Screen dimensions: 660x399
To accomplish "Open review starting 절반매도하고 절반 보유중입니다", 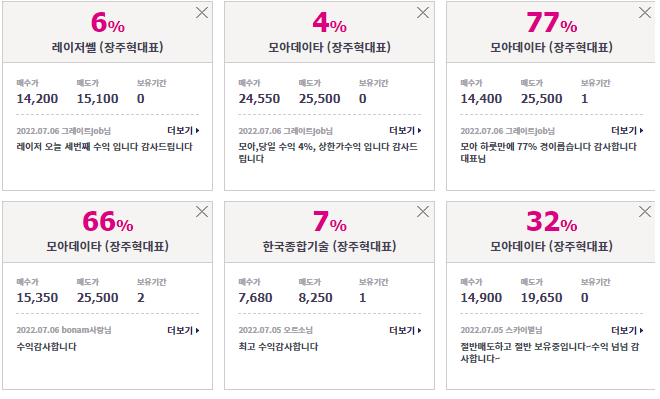I will (550, 353).
